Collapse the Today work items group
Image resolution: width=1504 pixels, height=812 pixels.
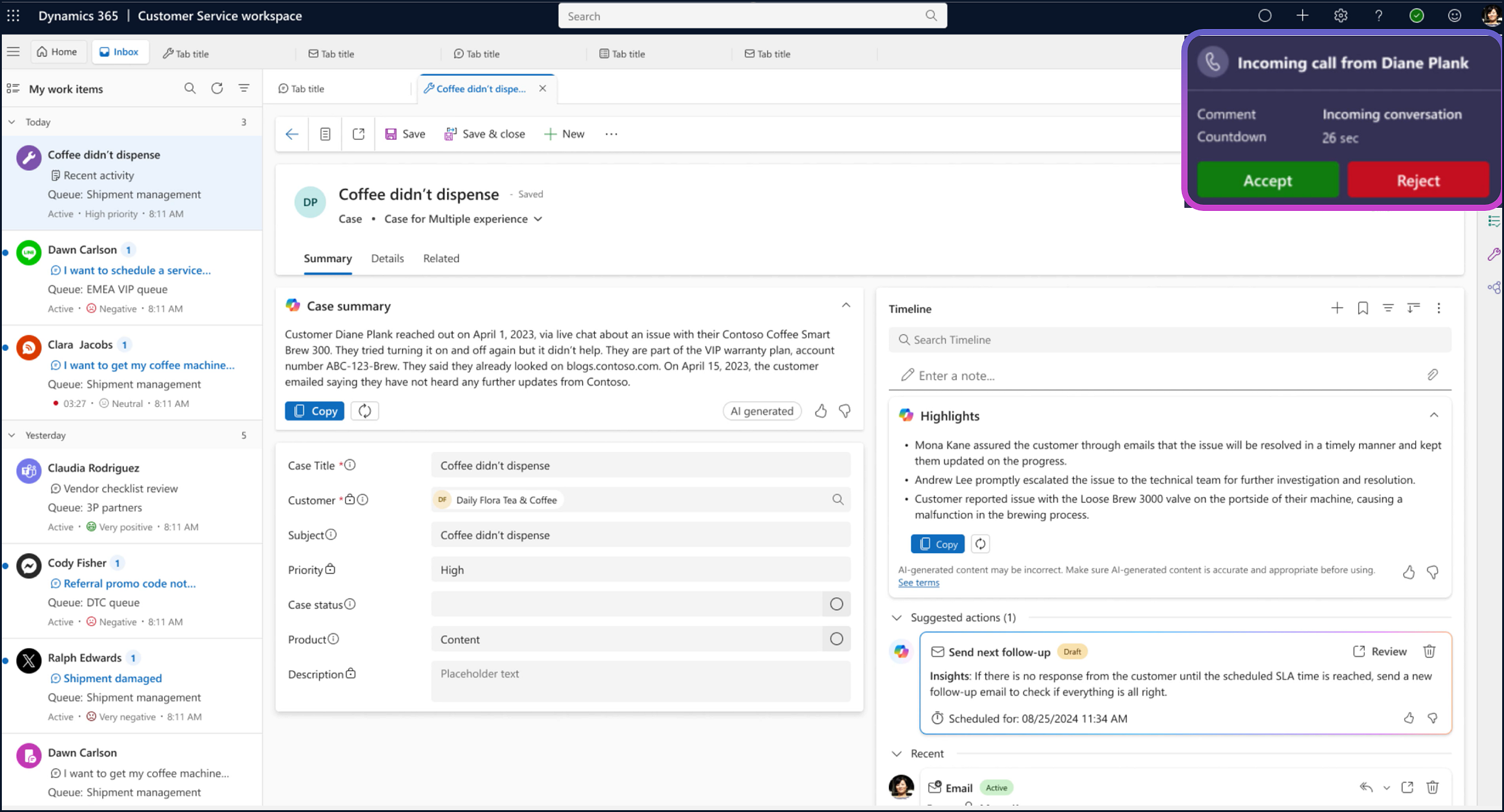[12, 122]
